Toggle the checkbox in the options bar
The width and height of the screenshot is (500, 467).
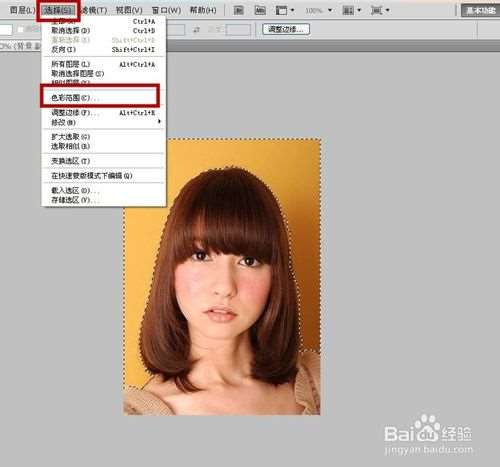coord(20,29)
